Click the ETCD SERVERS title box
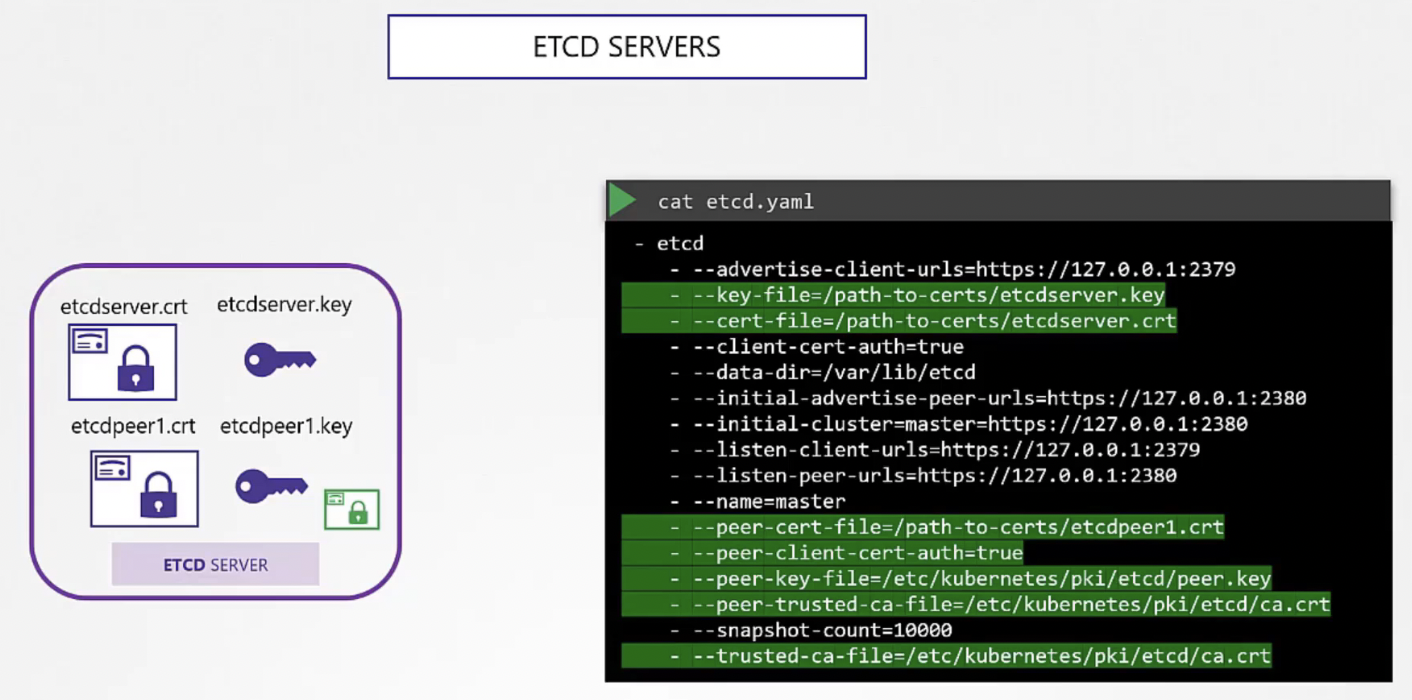This screenshot has height=700, width=1412. (x=627, y=47)
